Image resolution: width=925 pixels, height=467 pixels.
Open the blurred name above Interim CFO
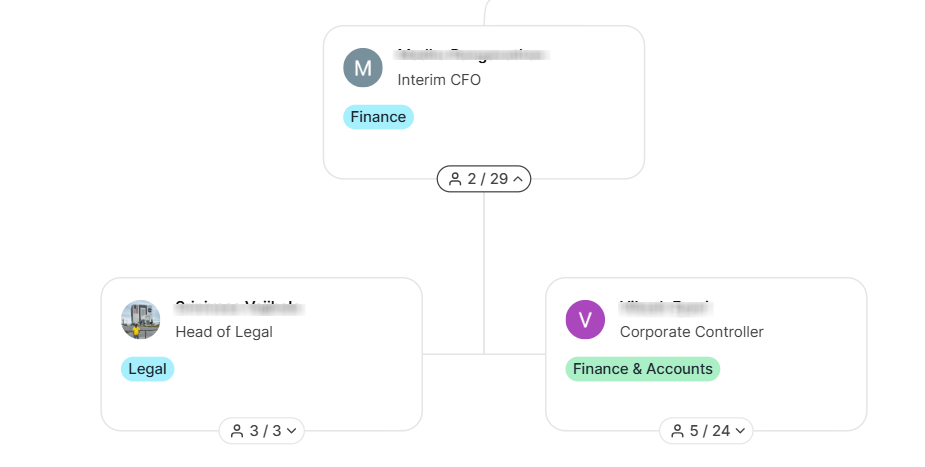pyautogui.click(x=473, y=56)
